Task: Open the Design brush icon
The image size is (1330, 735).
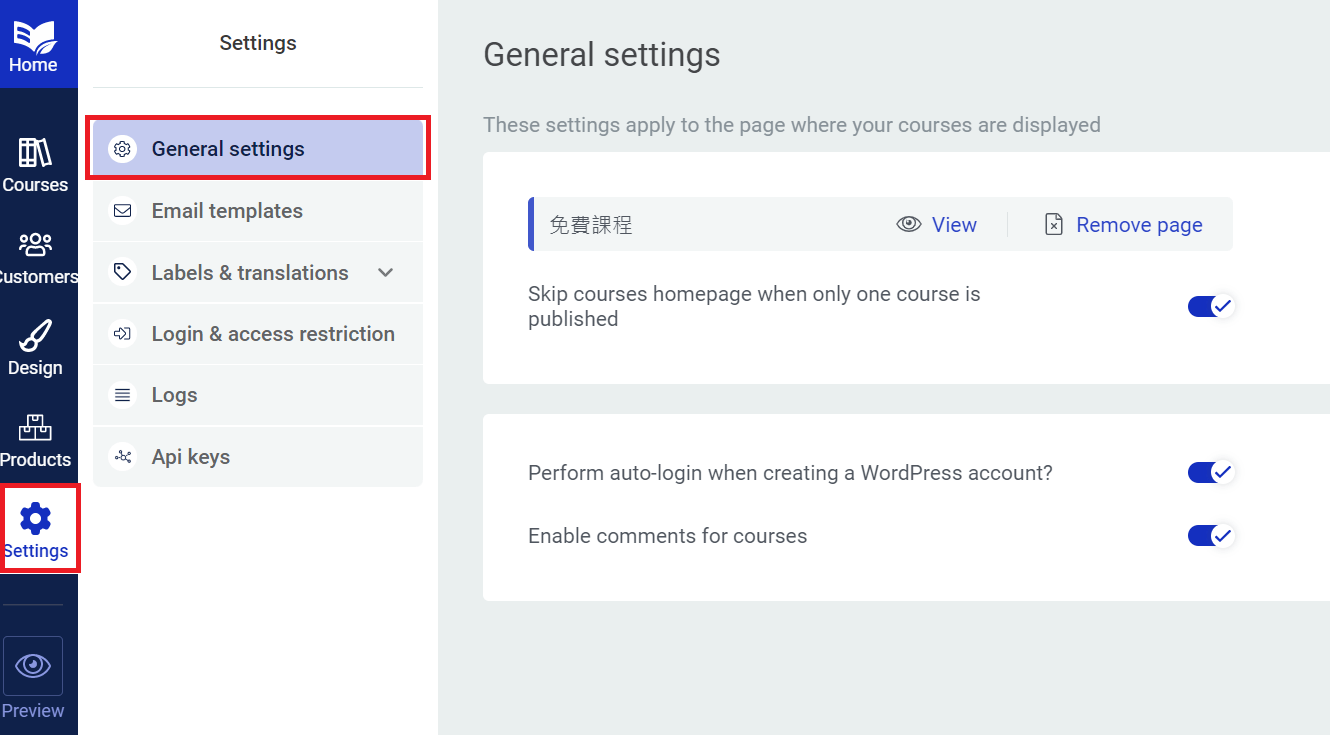Action: pos(35,335)
